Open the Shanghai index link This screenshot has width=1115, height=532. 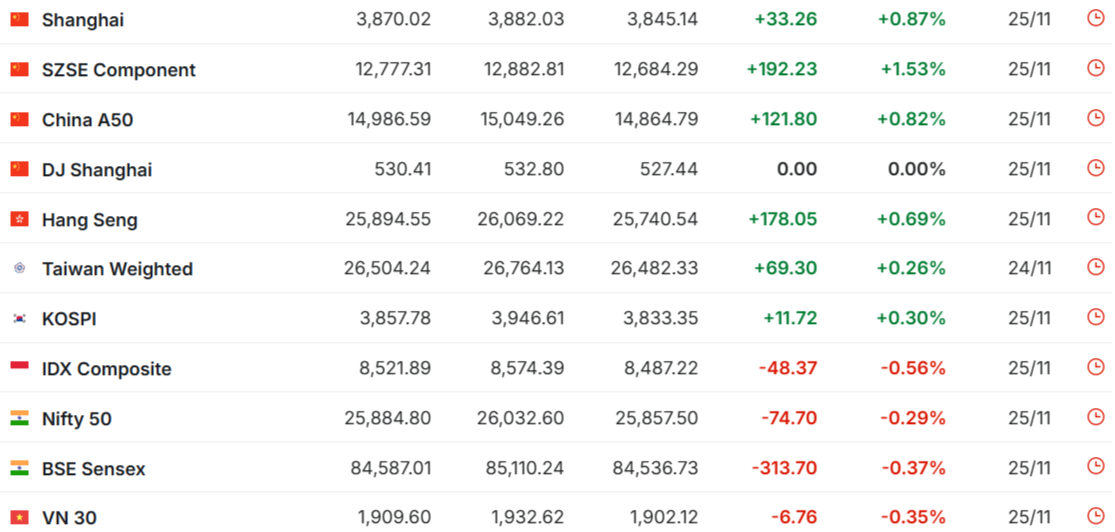[83, 20]
